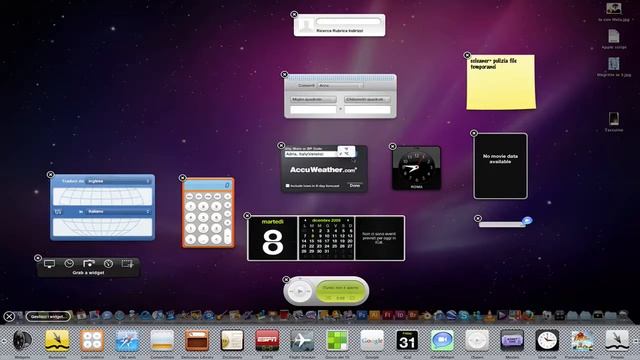Add the brown Delicious Library widget from the bar
The height and width of the screenshot is (360, 640).
[197, 340]
